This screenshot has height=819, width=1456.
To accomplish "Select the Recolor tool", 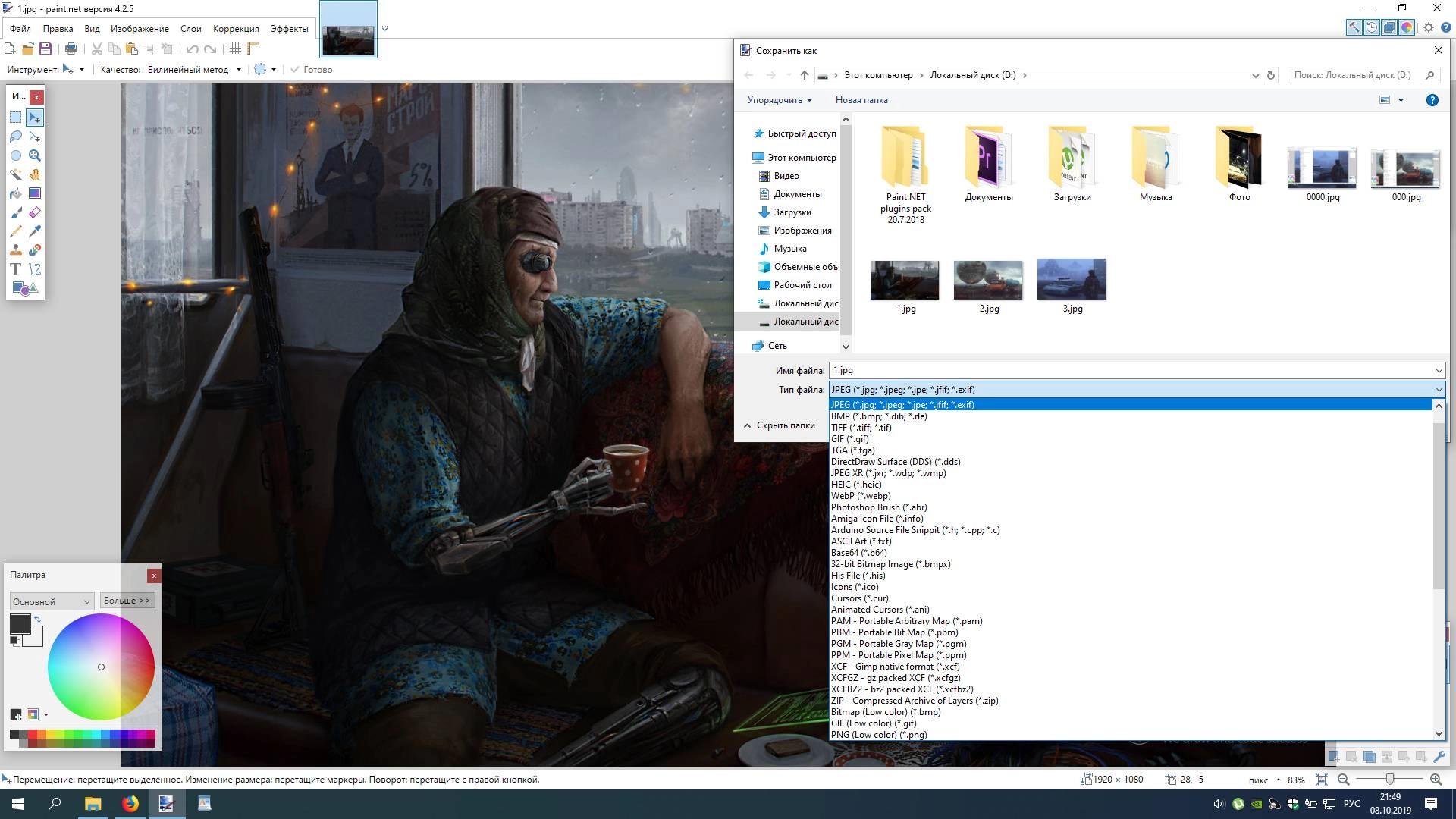I will click(35, 250).
